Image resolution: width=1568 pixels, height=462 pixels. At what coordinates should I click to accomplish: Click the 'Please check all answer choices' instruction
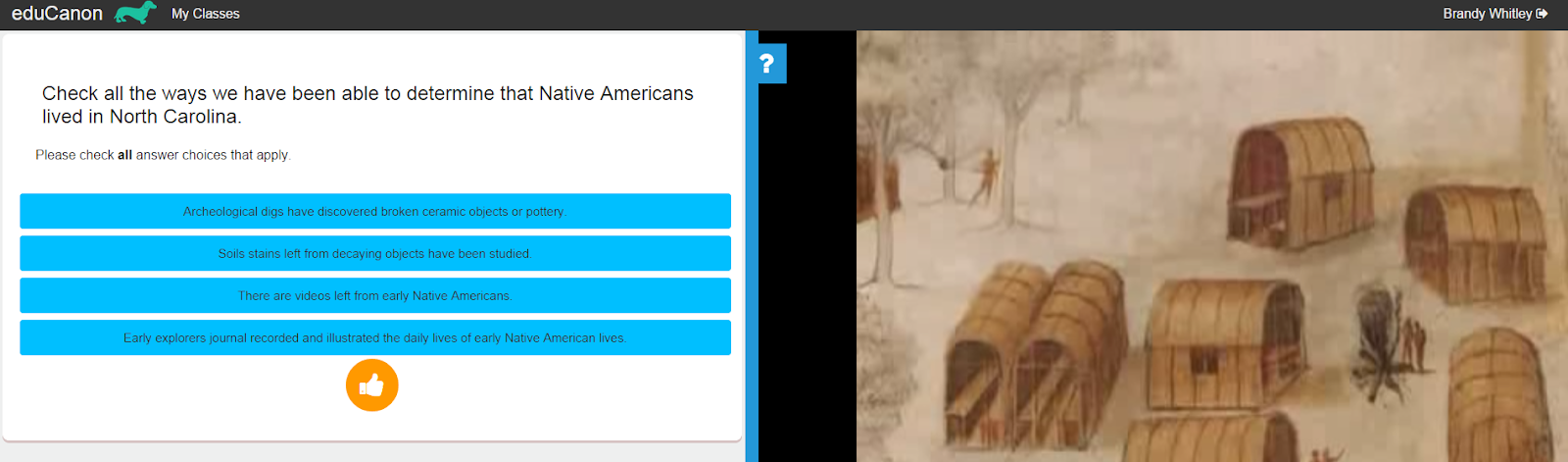[164, 155]
